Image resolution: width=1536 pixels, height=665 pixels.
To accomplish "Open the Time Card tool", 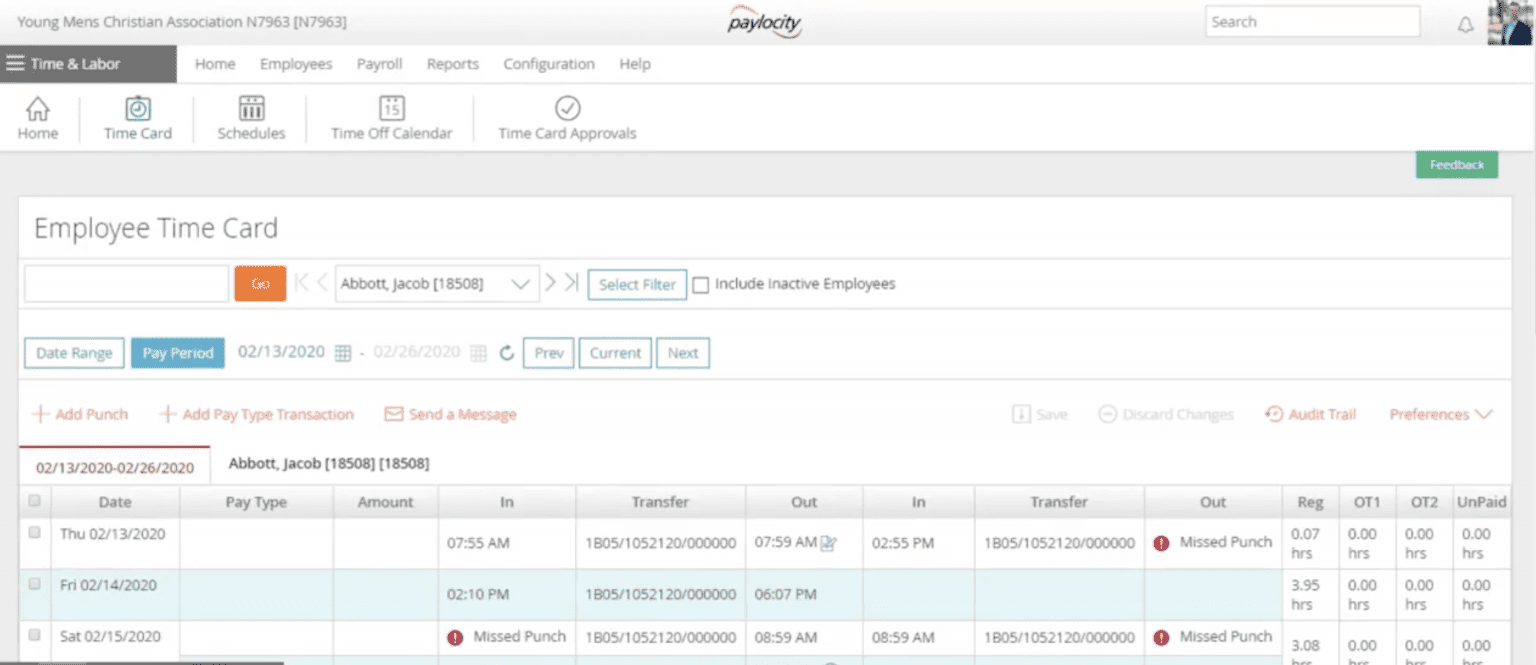I will click(137, 117).
